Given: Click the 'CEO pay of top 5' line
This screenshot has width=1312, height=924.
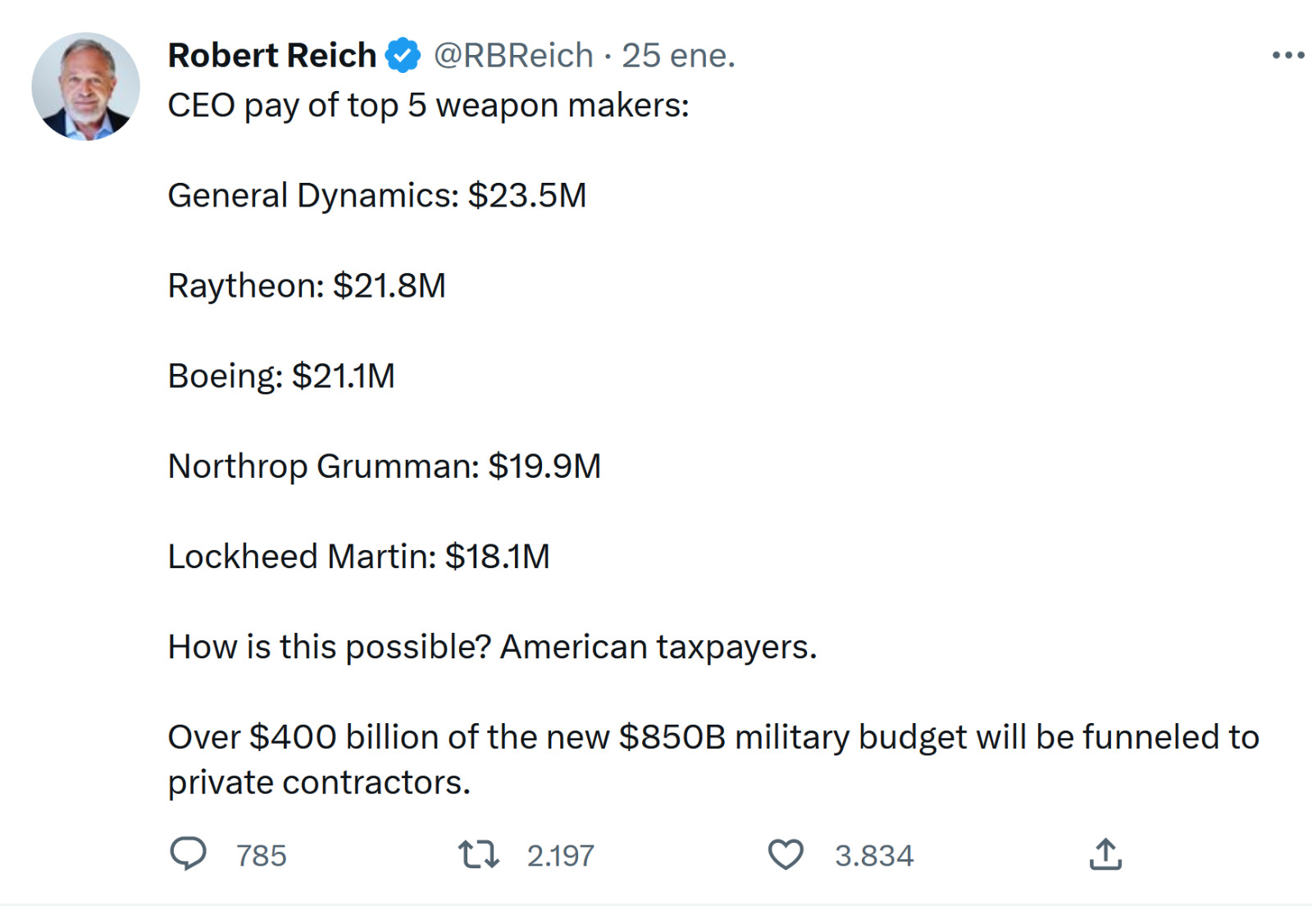Looking at the screenshot, I should coord(428,106).
